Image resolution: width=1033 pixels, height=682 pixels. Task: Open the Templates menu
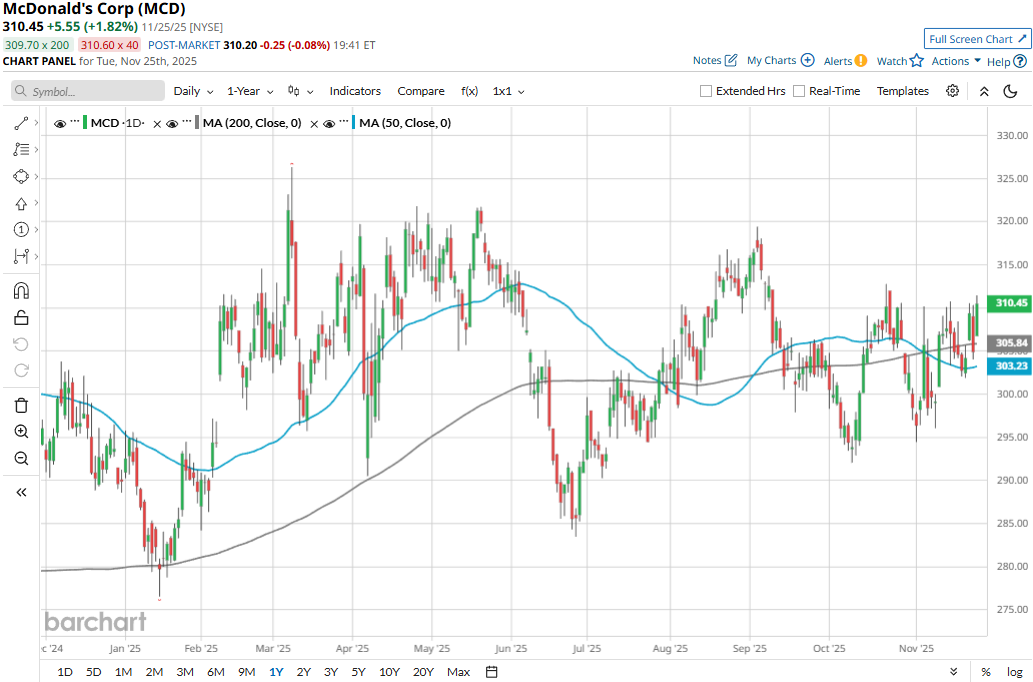(903, 91)
